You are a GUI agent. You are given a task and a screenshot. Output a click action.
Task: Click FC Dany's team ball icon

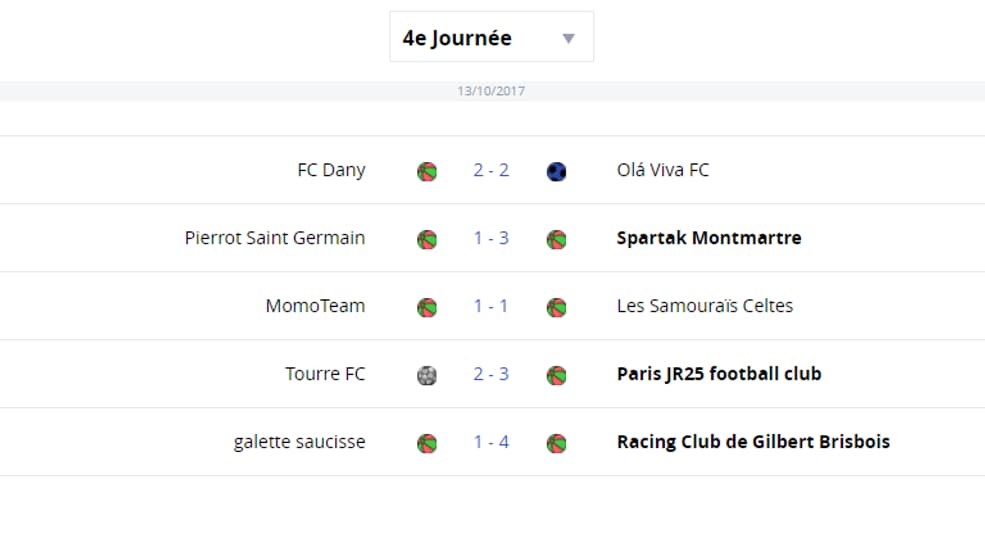click(x=427, y=171)
